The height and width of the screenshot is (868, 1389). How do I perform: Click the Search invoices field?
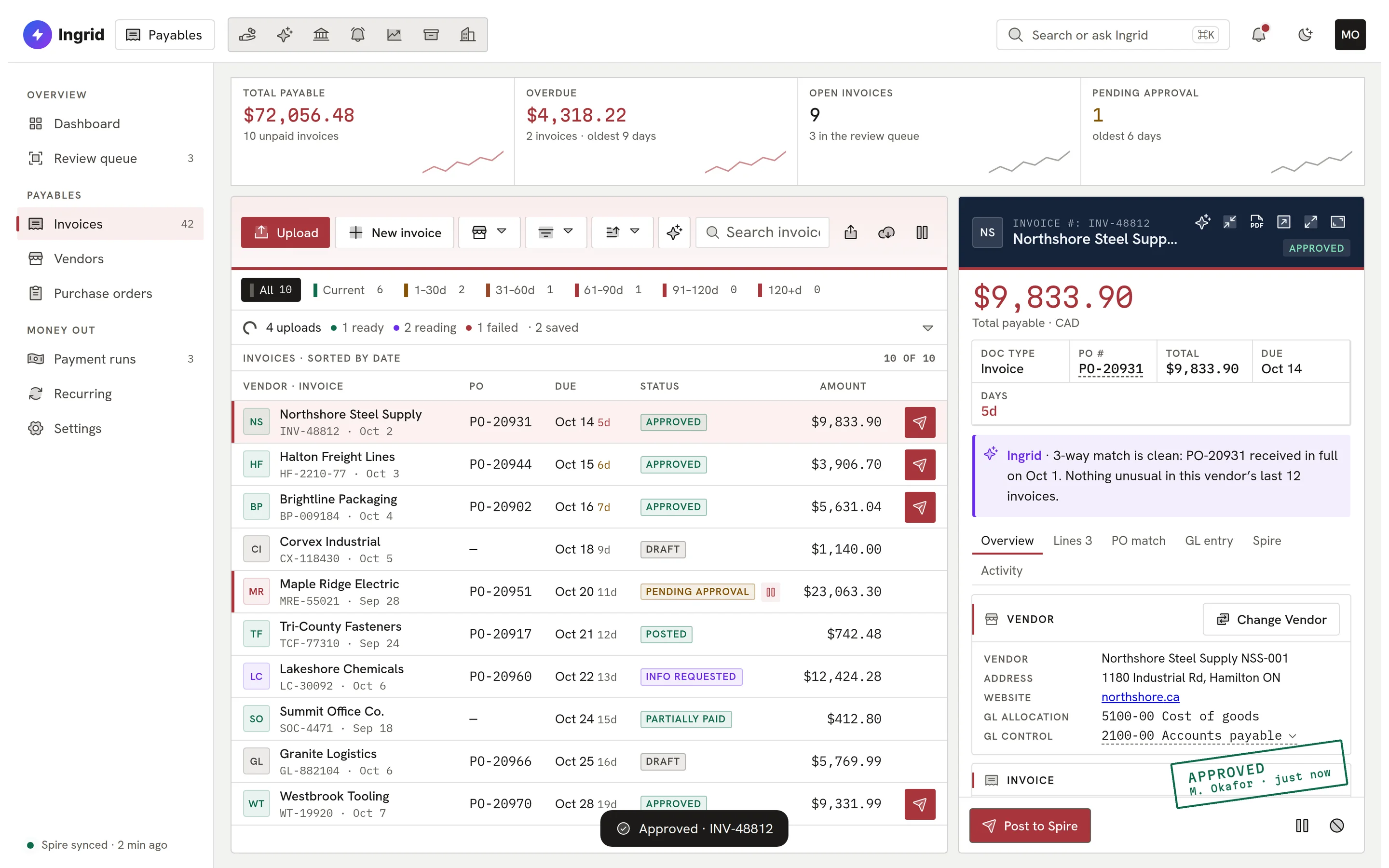[762, 232]
